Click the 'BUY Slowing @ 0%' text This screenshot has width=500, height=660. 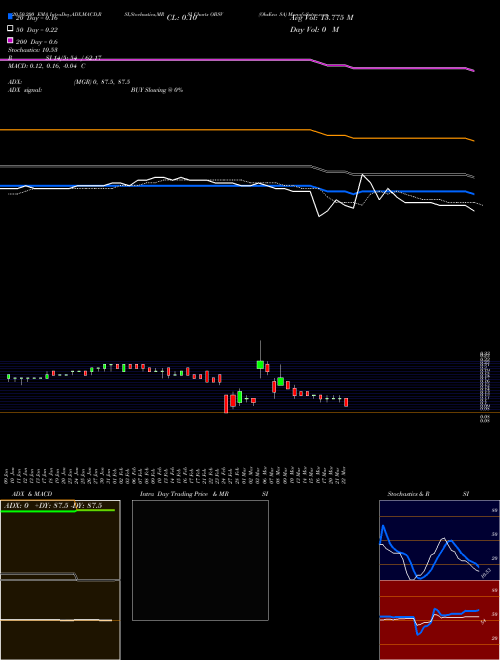click(x=157, y=90)
